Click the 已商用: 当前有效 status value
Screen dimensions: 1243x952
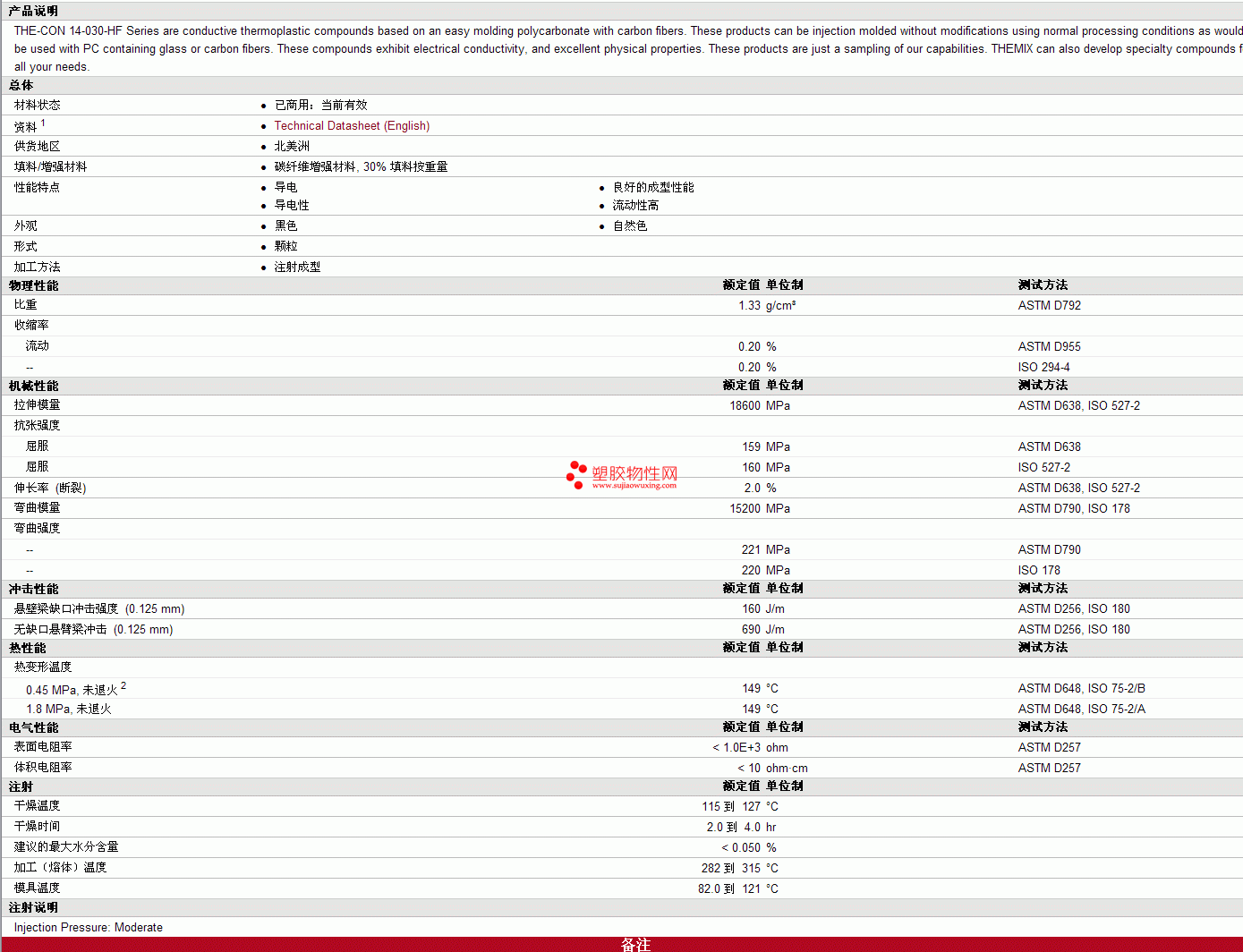321,106
